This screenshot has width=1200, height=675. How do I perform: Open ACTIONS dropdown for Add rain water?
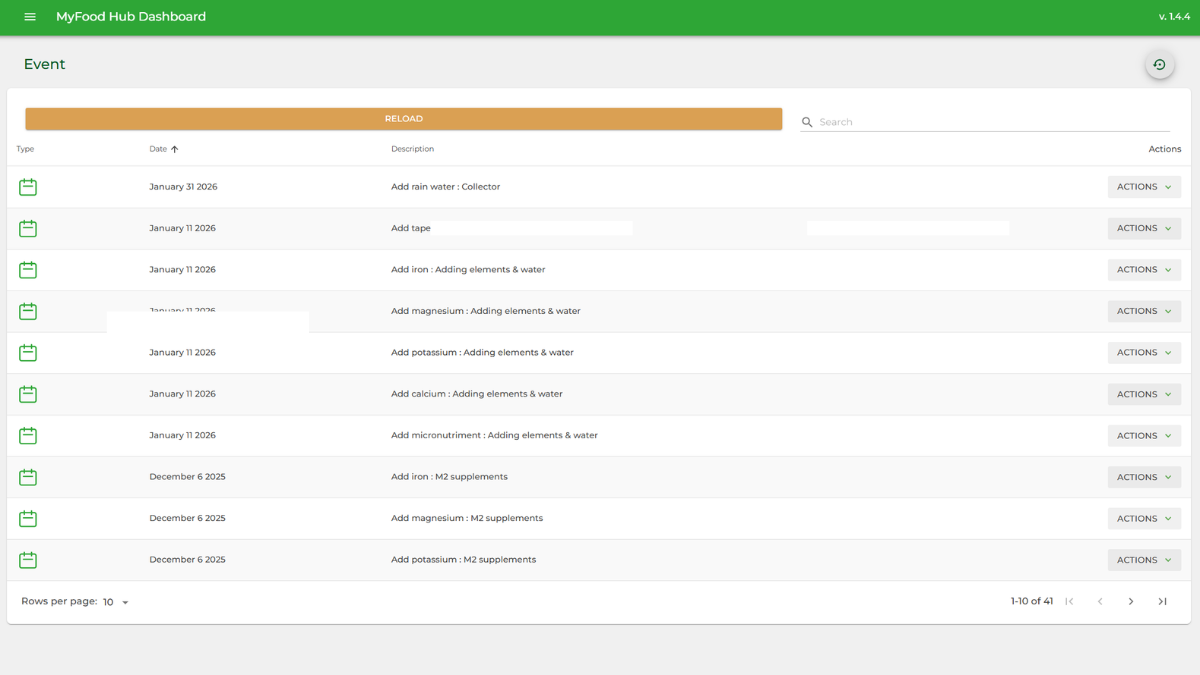pos(1144,187)
